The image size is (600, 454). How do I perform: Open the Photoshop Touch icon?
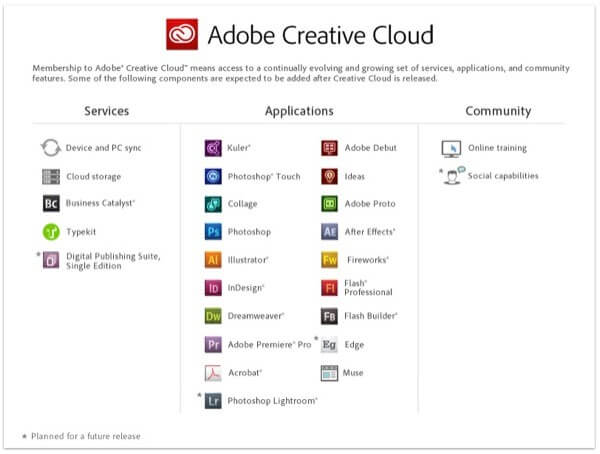213,176
